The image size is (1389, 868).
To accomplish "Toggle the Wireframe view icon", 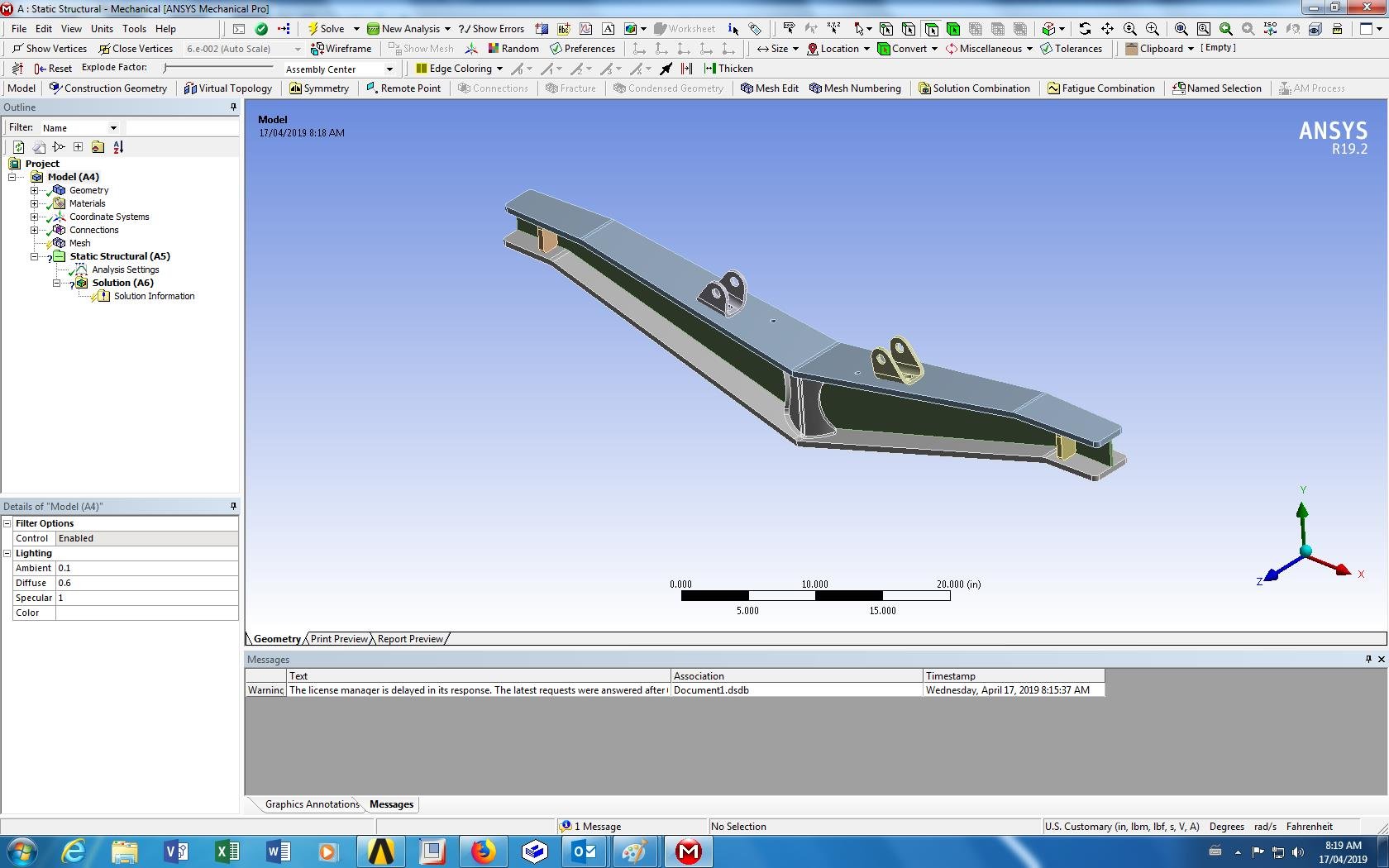I will pos(317,49).
